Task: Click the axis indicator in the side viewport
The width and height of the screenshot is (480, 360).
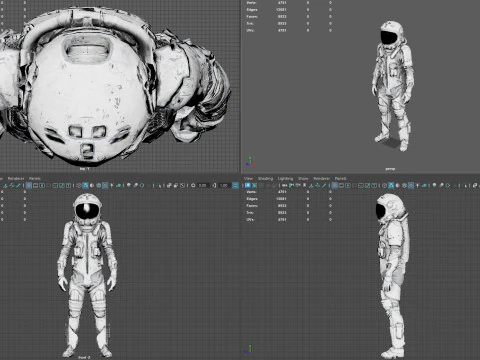Action: [249, 349]
